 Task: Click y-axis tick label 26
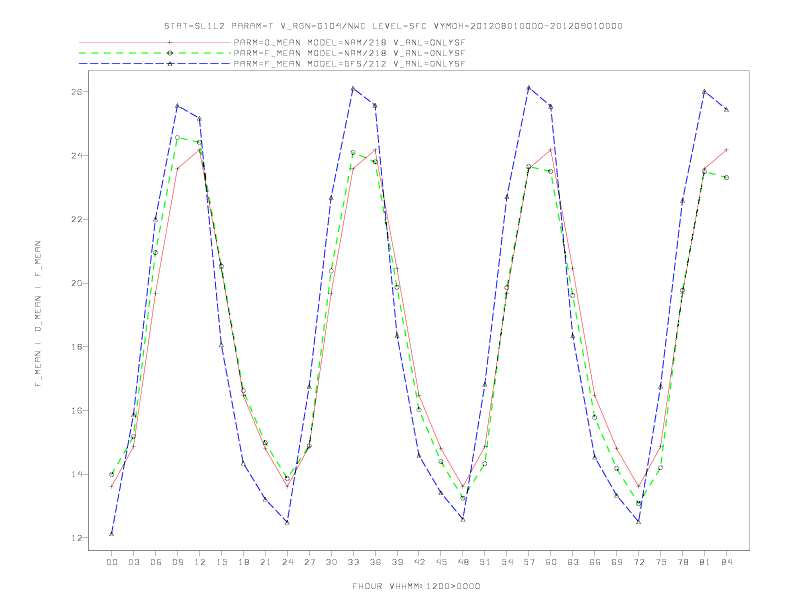point(77,92)
